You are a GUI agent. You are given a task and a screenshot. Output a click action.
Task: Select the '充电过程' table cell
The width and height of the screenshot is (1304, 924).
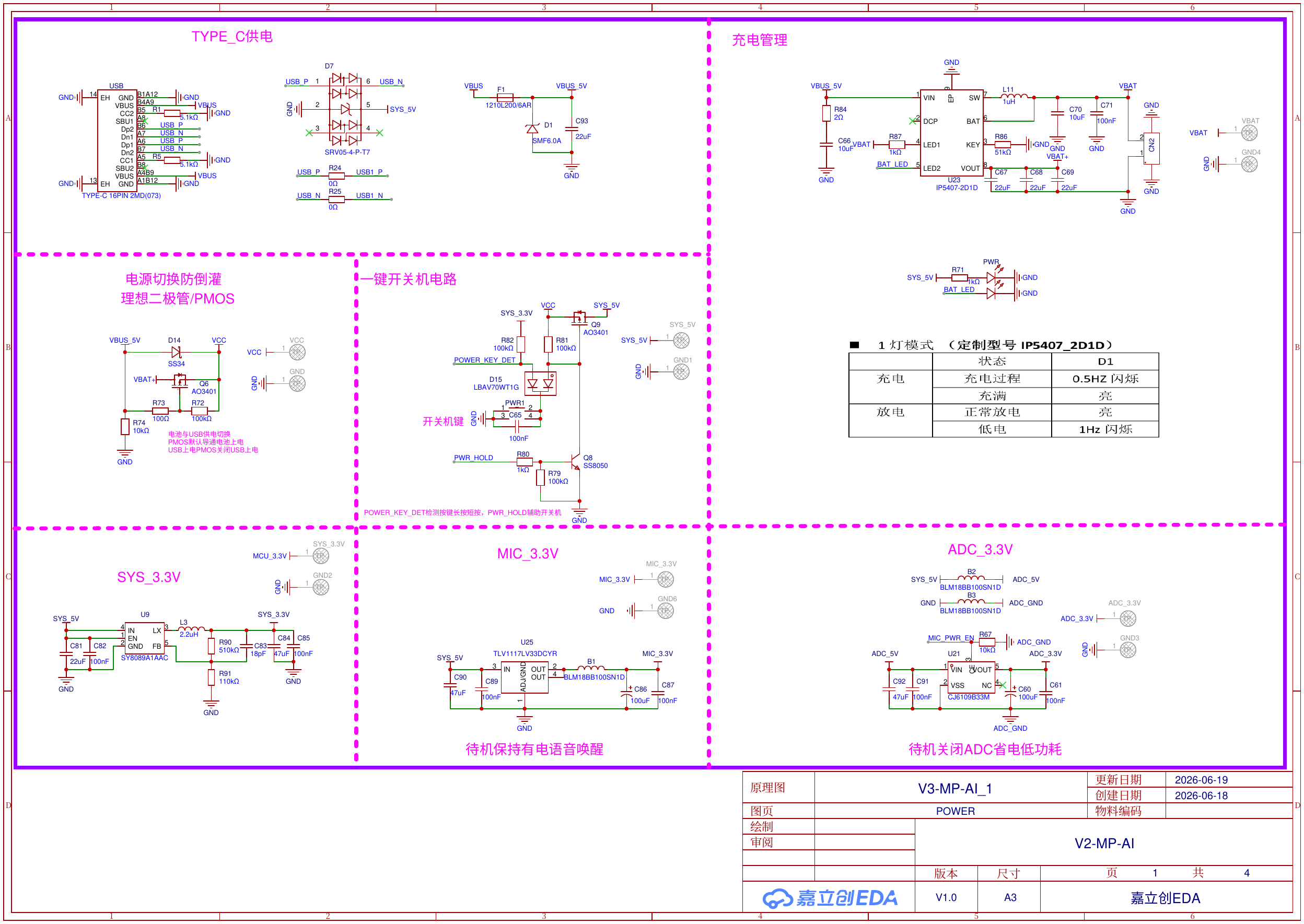[992, 379]
